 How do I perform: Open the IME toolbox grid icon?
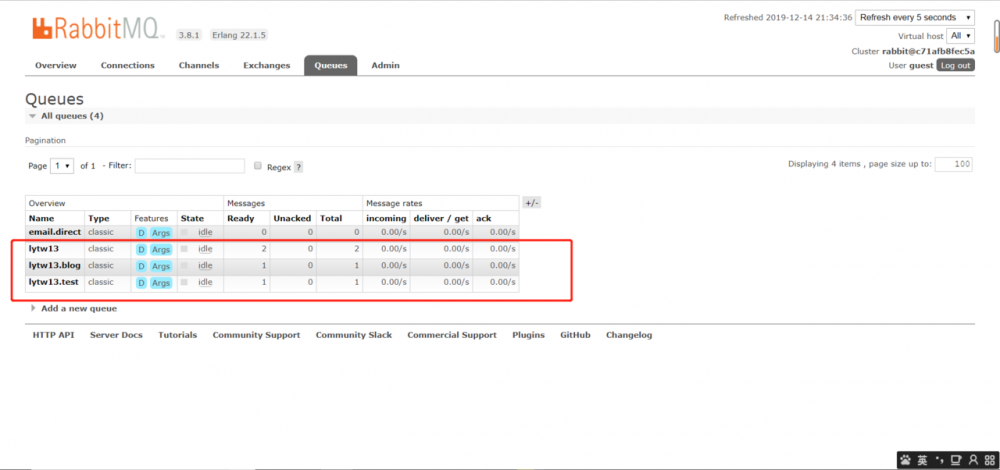989,460
